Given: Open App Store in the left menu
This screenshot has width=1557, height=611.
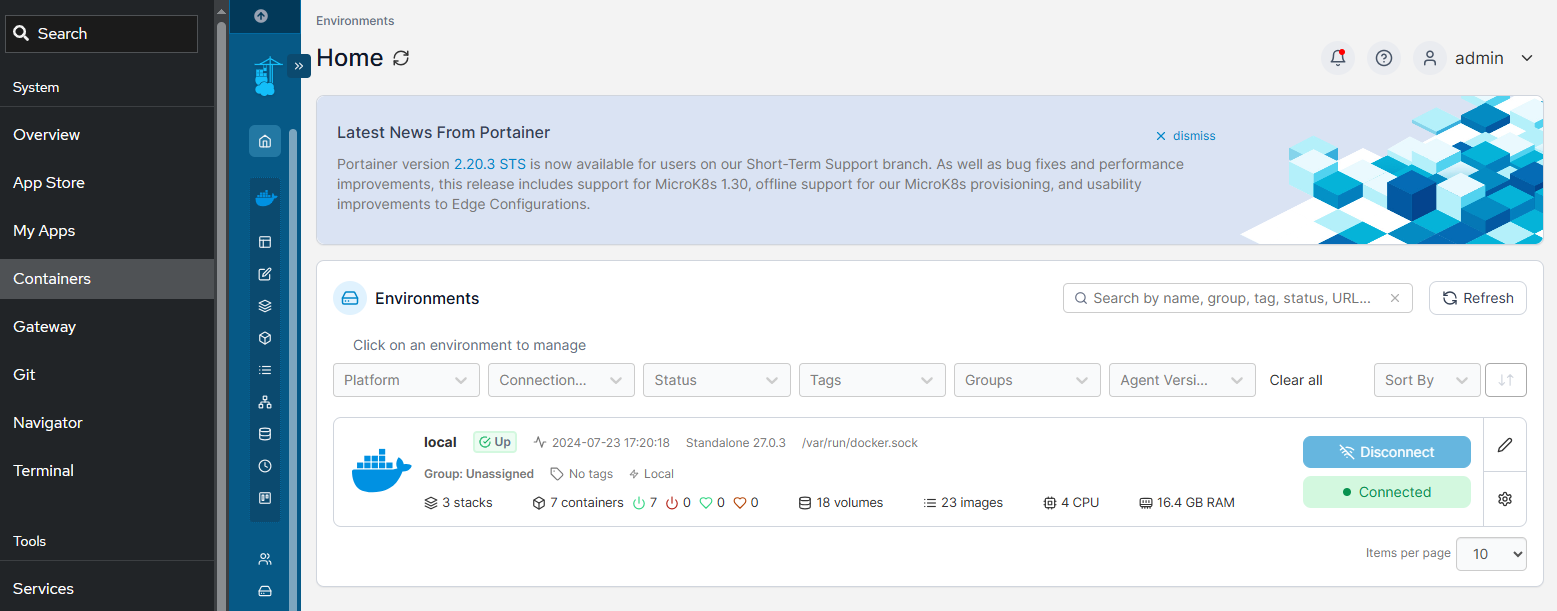Looking at the screenshot, I should point(49,183).
